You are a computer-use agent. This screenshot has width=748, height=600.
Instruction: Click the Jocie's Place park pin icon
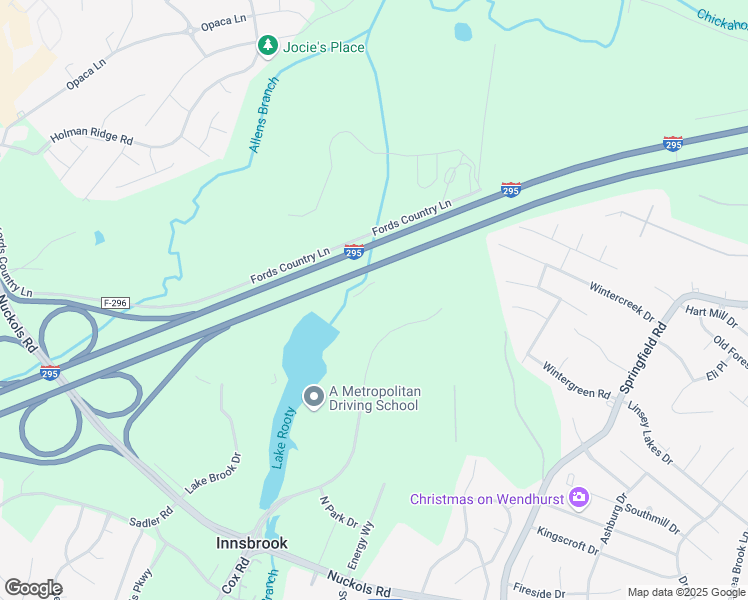coord(268,46)
